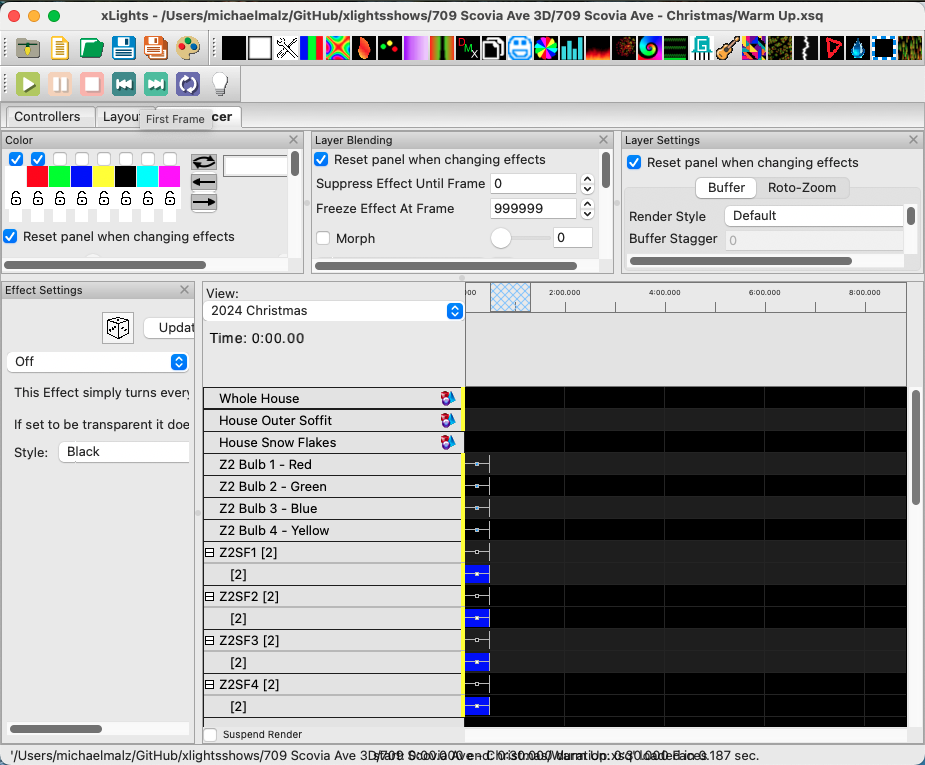Play the sequence with the green Play button
This screenshot has width=925, height=765.
pos(28,84)
